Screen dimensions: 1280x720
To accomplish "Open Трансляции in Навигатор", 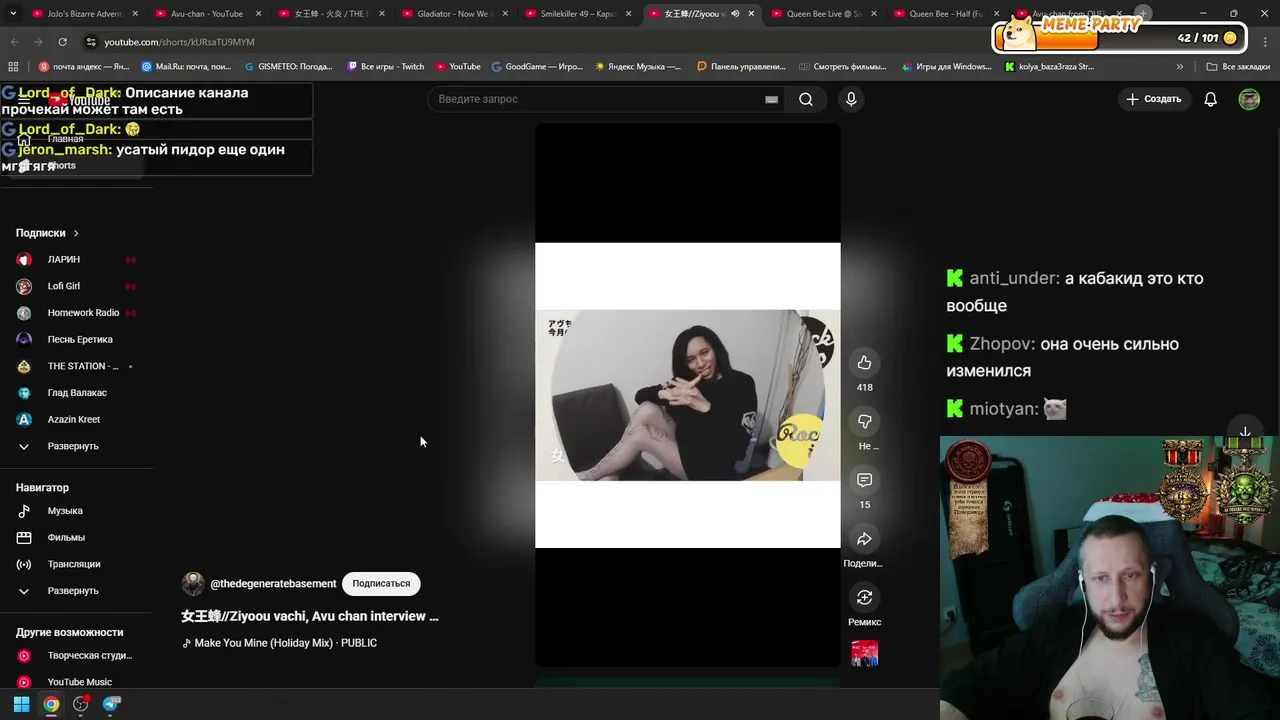I will pyautogui.click(x=75, y=564).
